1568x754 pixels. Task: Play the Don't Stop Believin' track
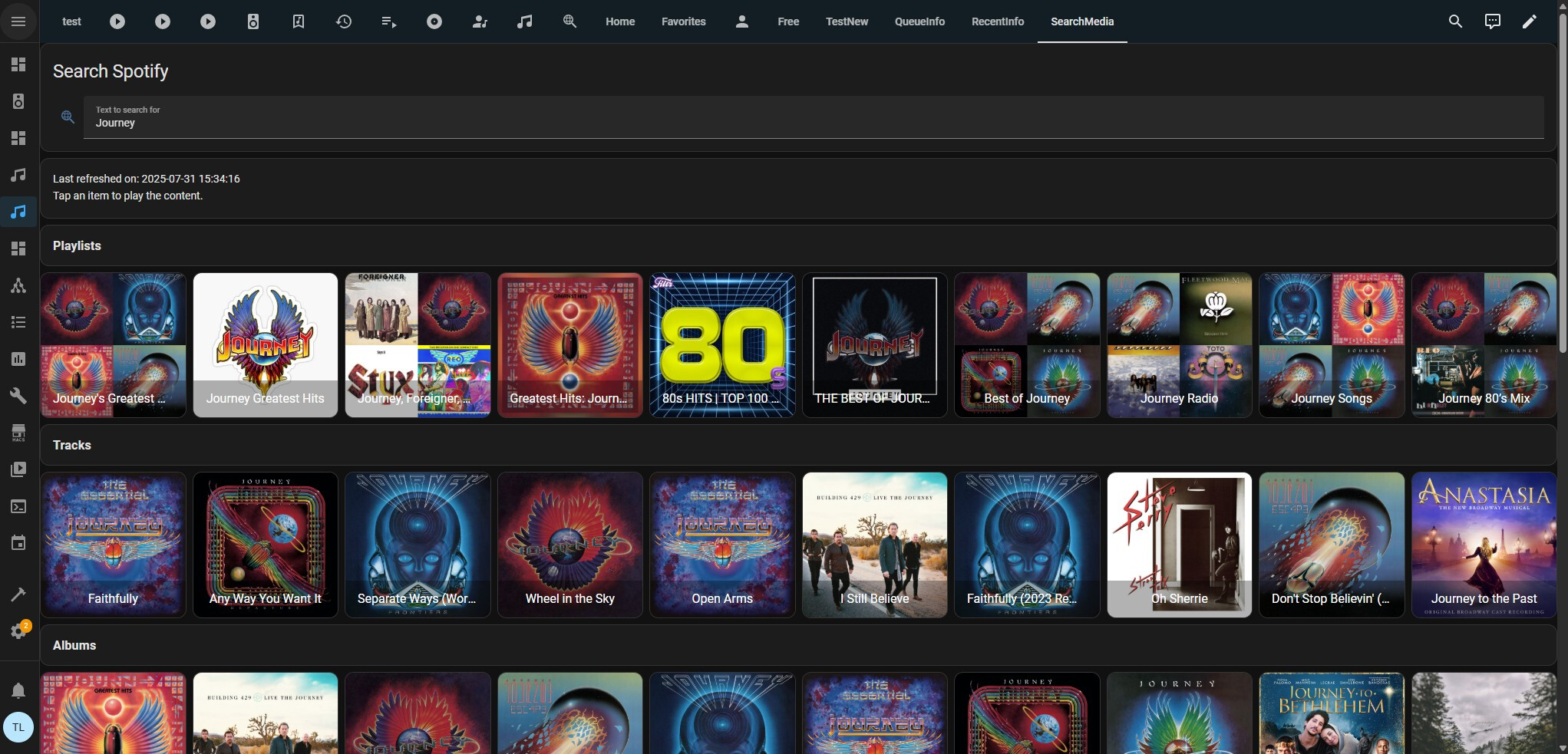[x=1332, y=545]
